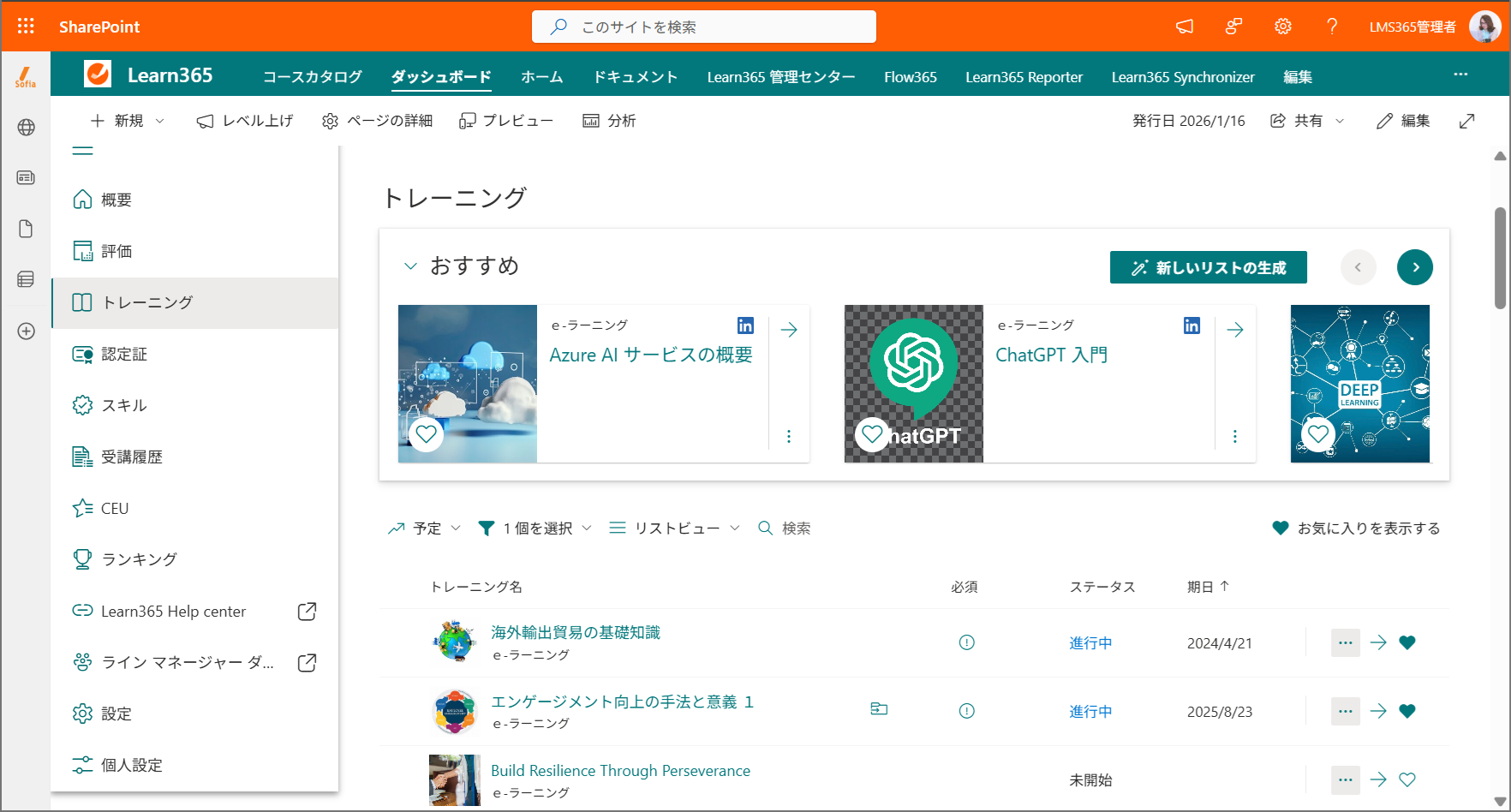
Task: Open more navigation items ellipsis
Action: (x=1460, y=75)
